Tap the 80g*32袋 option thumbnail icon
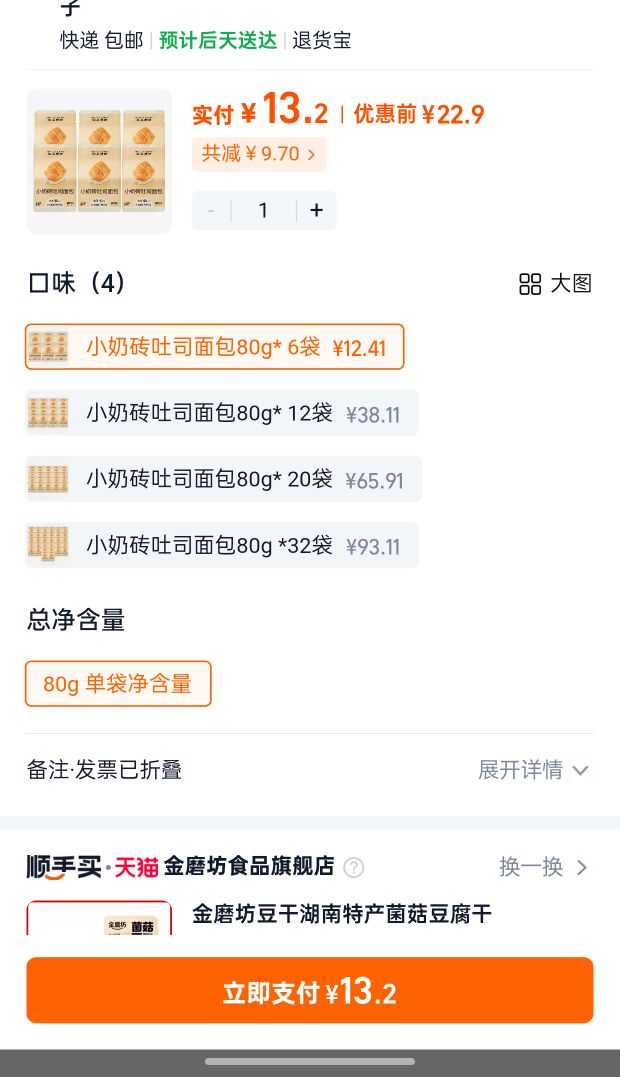 [x=48, y=545]
